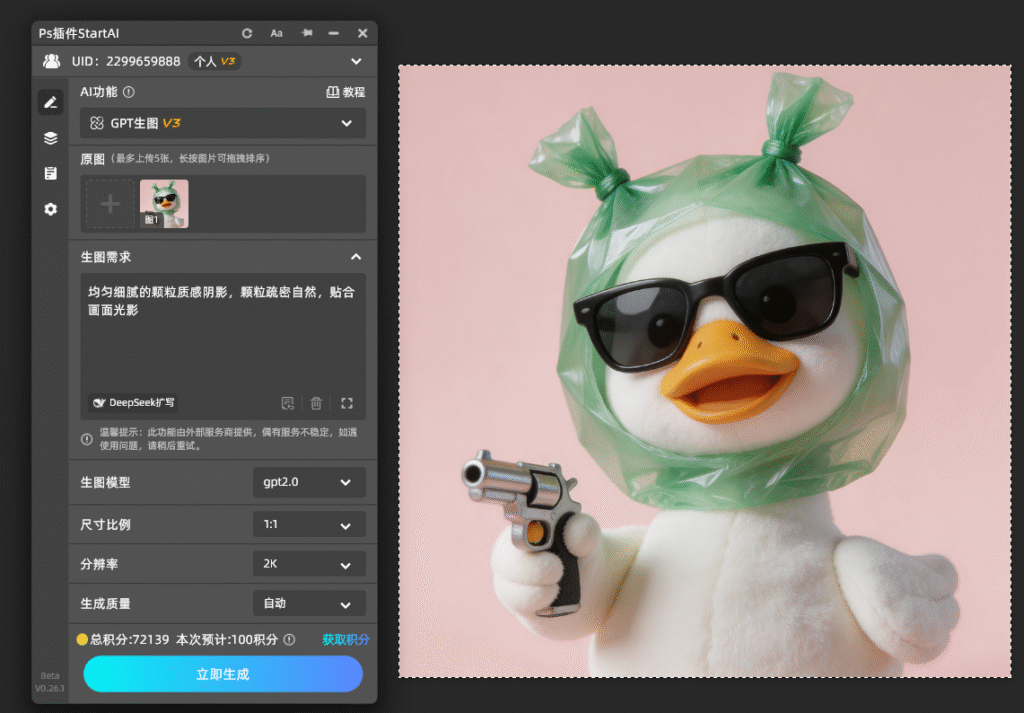
Task: Change the 尺寸比例 1:1 dropdown
Action: point(309,524)
